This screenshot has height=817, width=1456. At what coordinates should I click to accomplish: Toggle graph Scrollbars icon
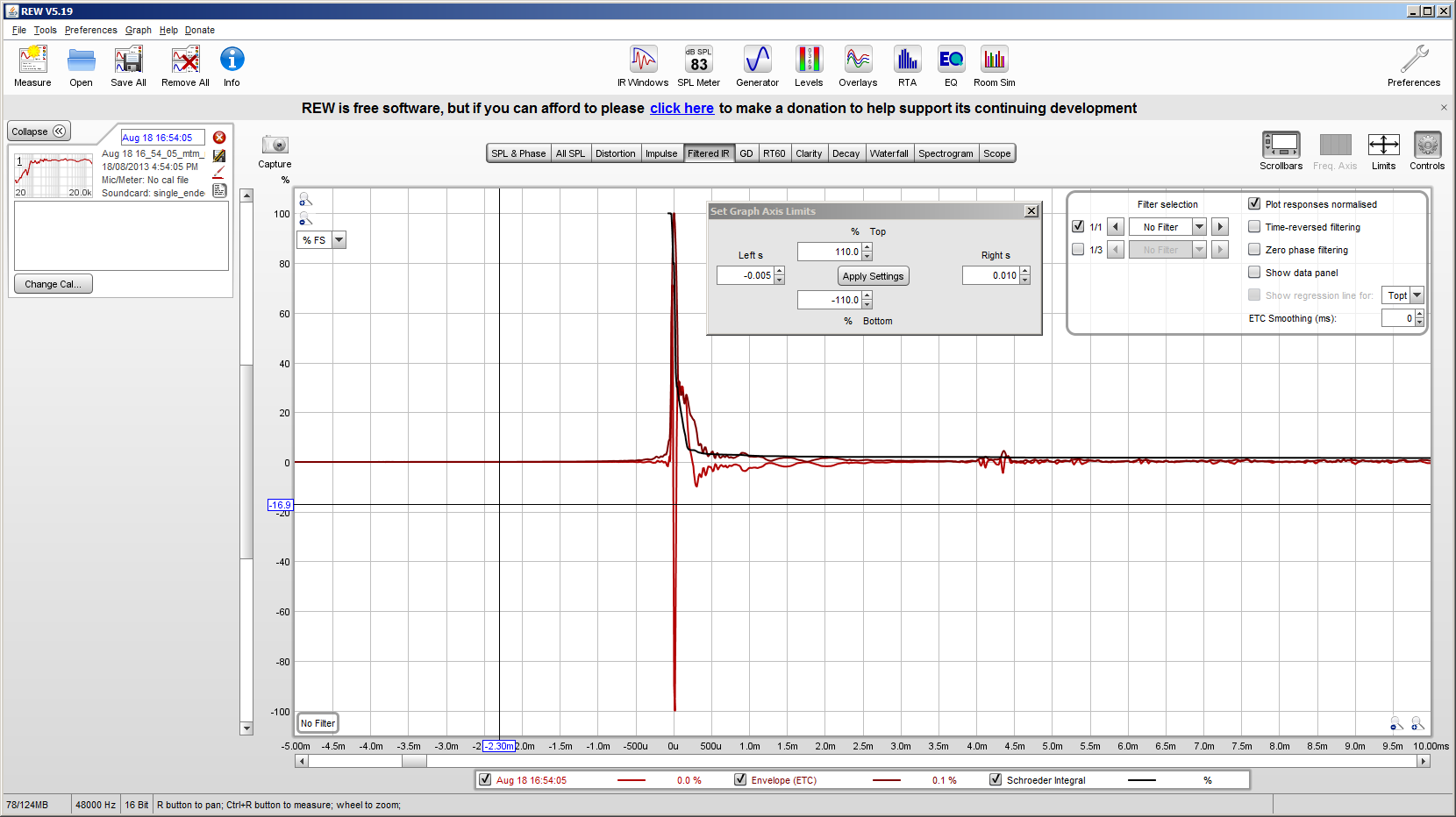coord(1281,145)
